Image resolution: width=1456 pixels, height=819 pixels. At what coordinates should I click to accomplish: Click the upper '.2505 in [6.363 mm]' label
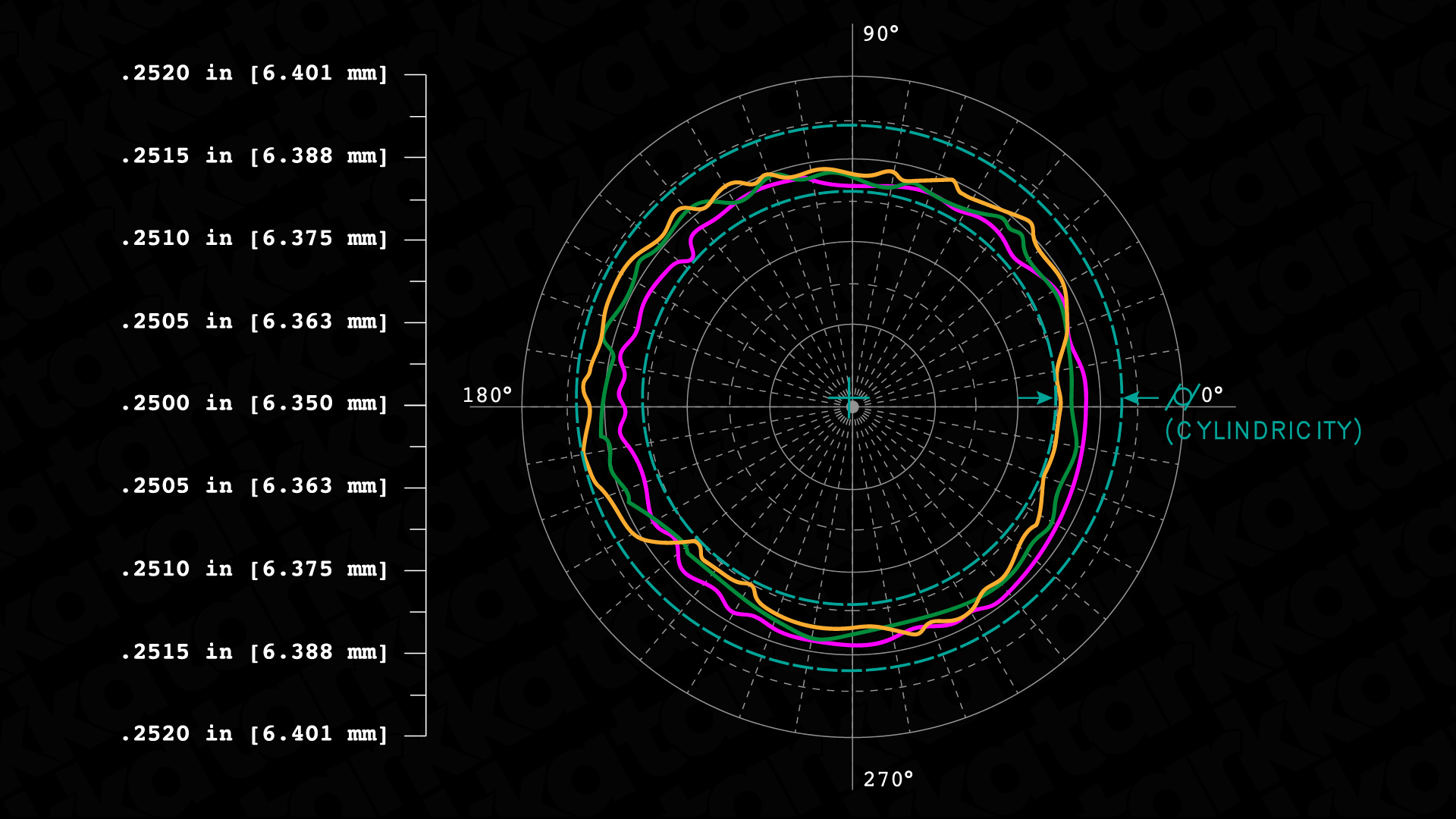point(255,322)
